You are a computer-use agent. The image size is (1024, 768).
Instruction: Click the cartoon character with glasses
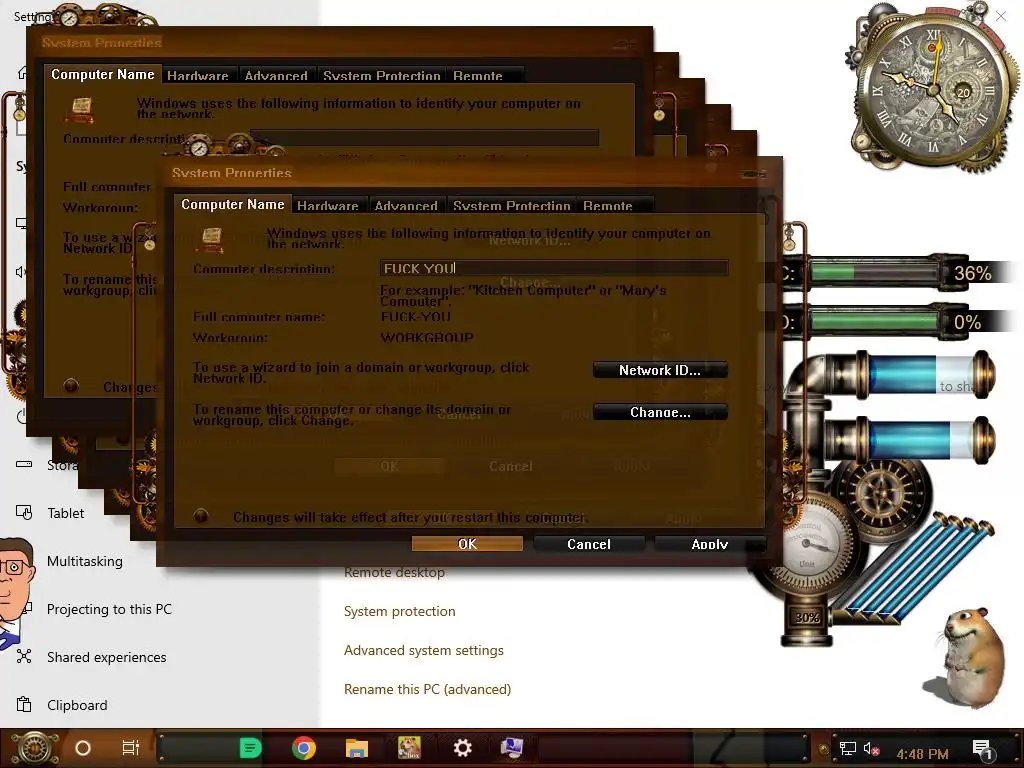tap(16, 591)
